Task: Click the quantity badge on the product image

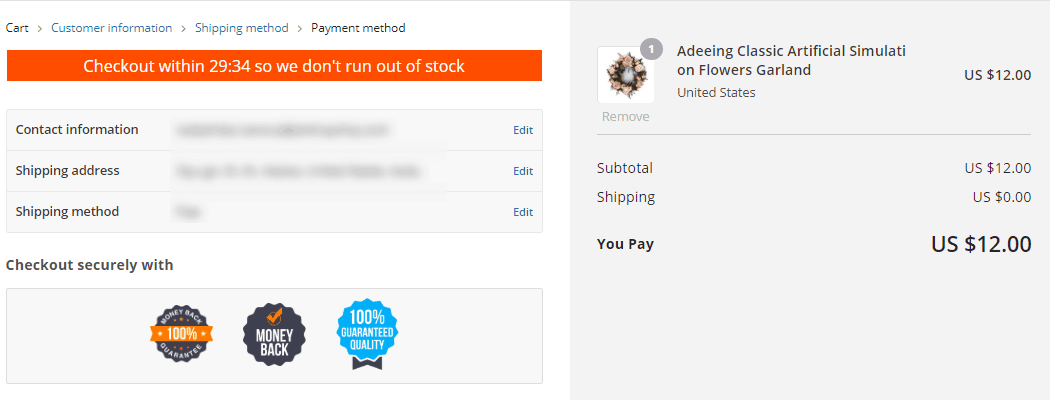Action: [x=651, y=48]
